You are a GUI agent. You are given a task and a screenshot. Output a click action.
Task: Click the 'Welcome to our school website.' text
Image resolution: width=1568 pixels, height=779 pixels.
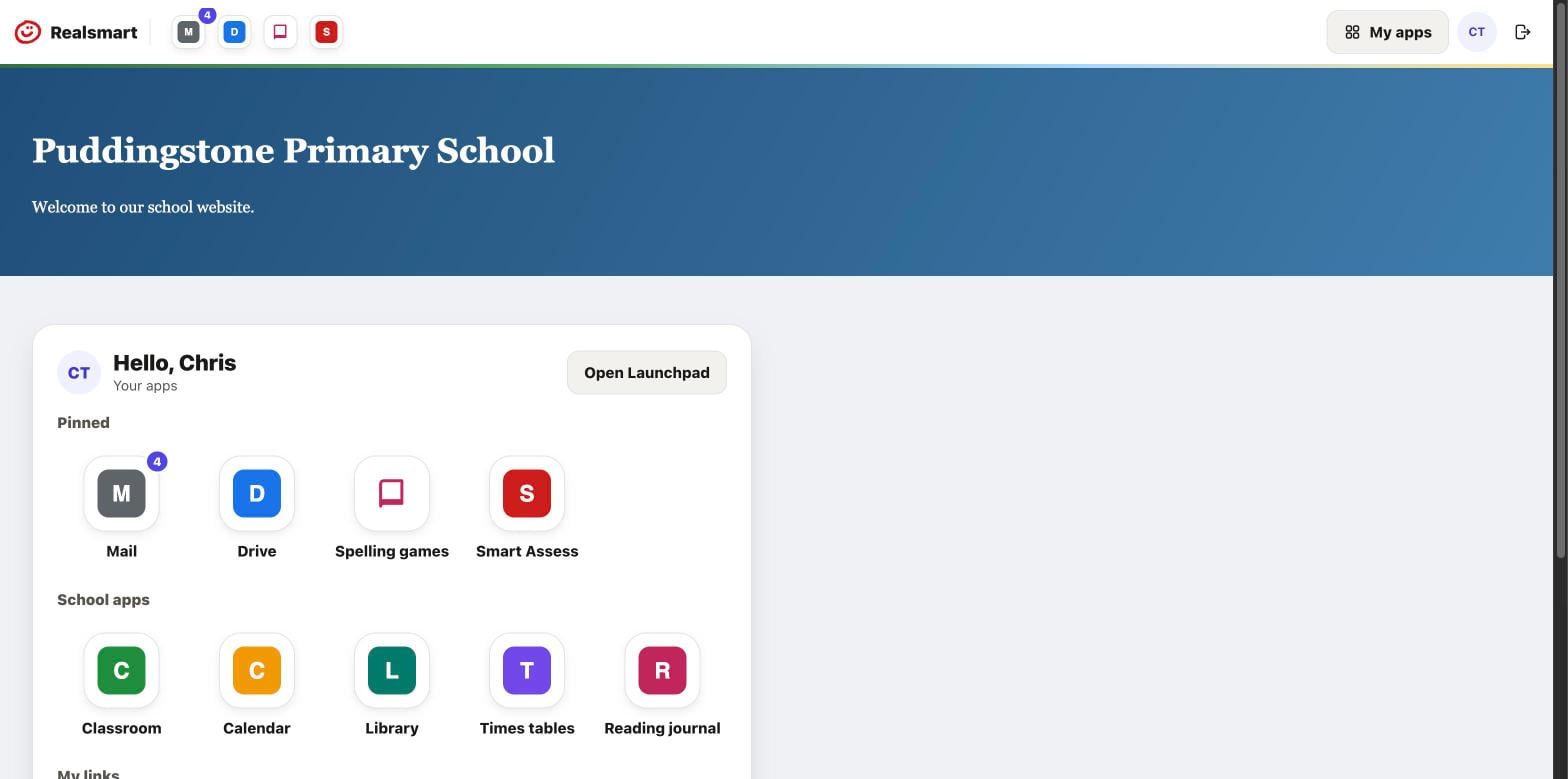(x=143, y=207)
